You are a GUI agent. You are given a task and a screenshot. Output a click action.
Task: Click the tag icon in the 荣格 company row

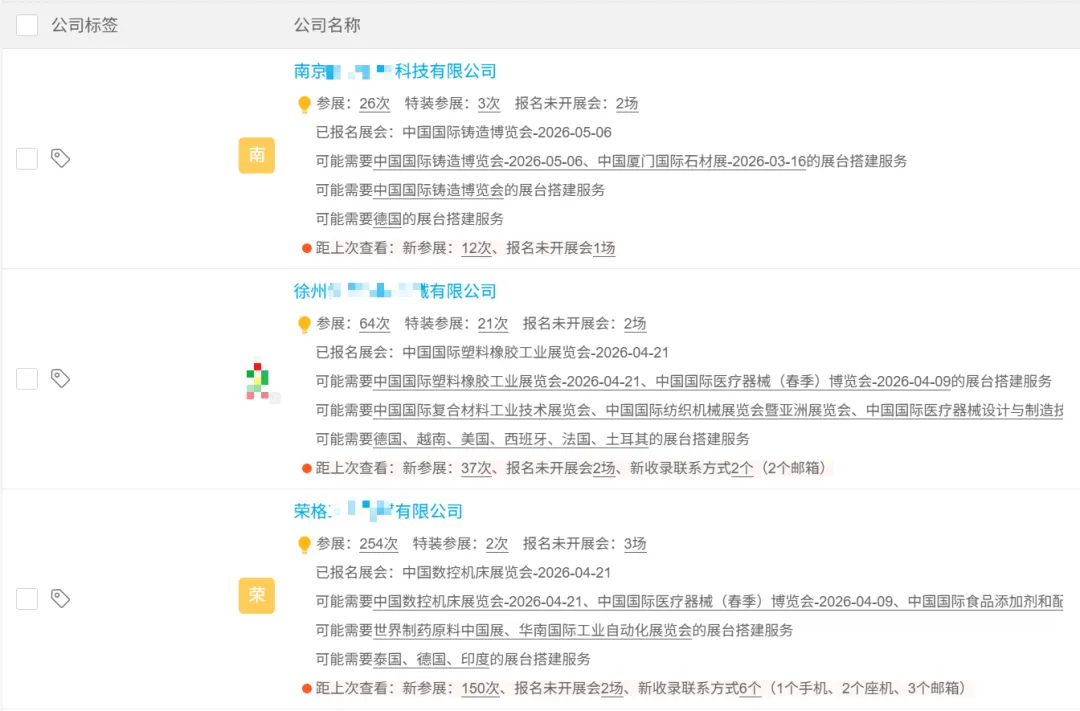[60, 598]
